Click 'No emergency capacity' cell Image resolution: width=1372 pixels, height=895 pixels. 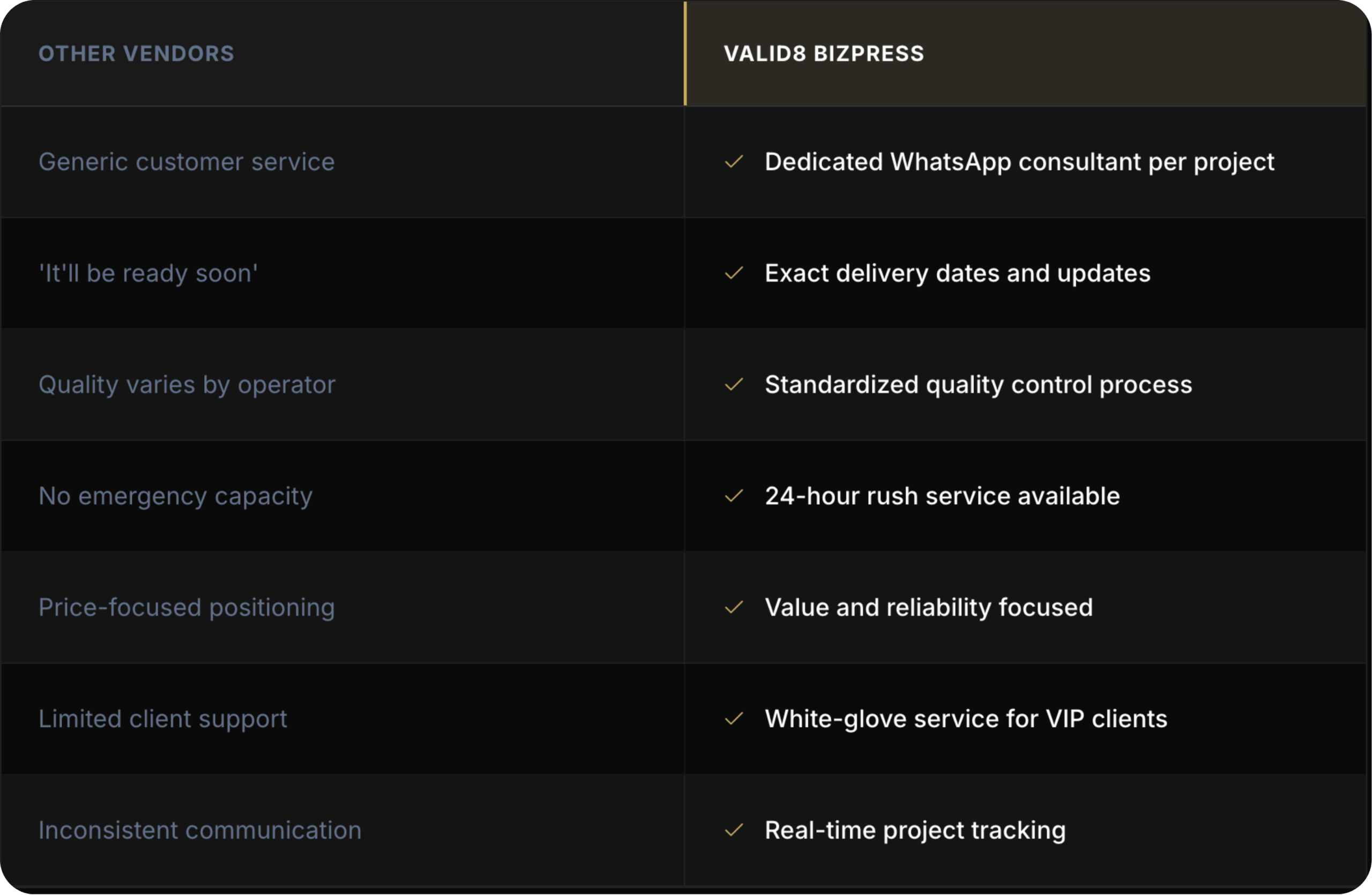pyautogui.click(x=175, y=496)
